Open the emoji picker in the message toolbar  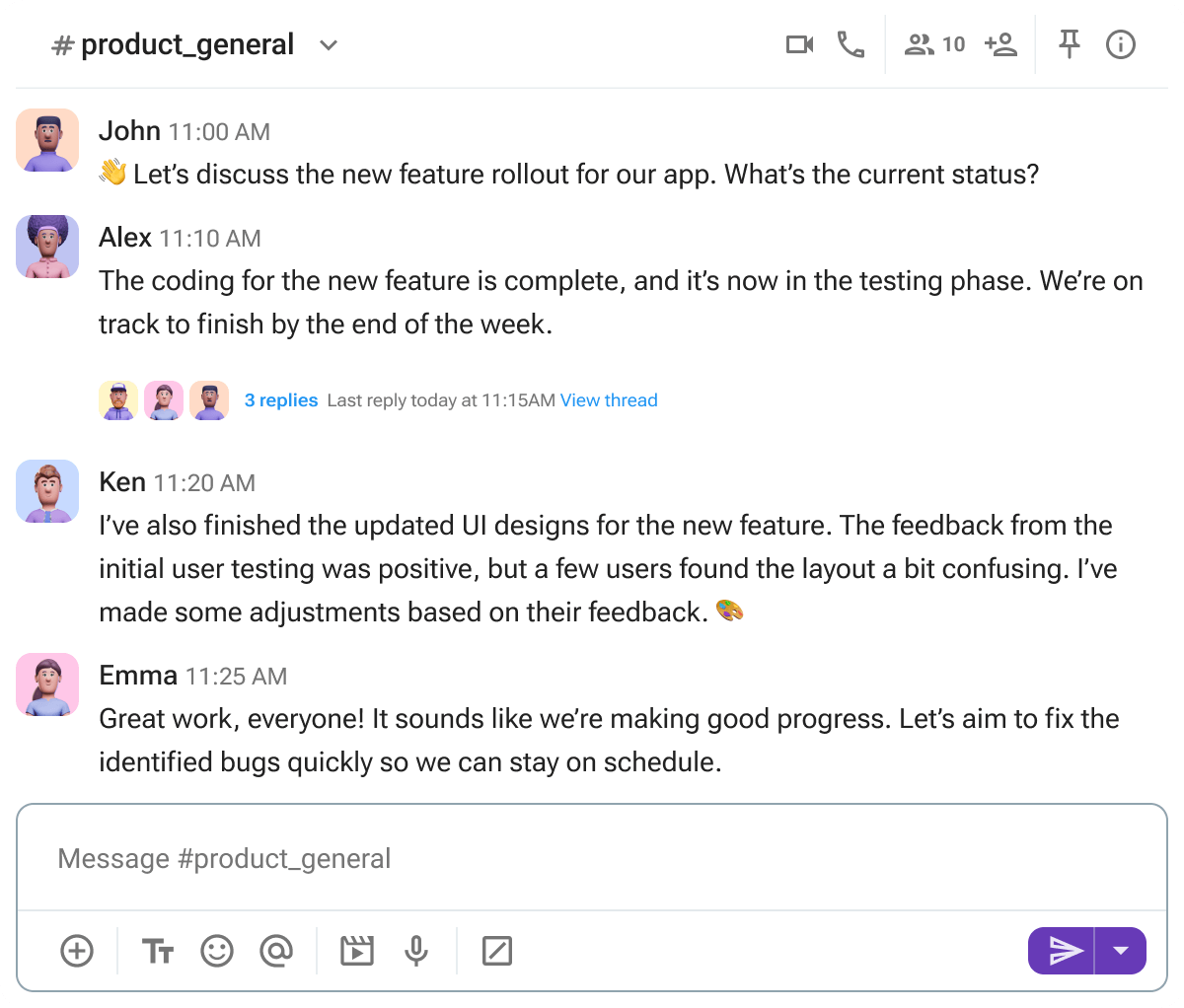(217, 951)
